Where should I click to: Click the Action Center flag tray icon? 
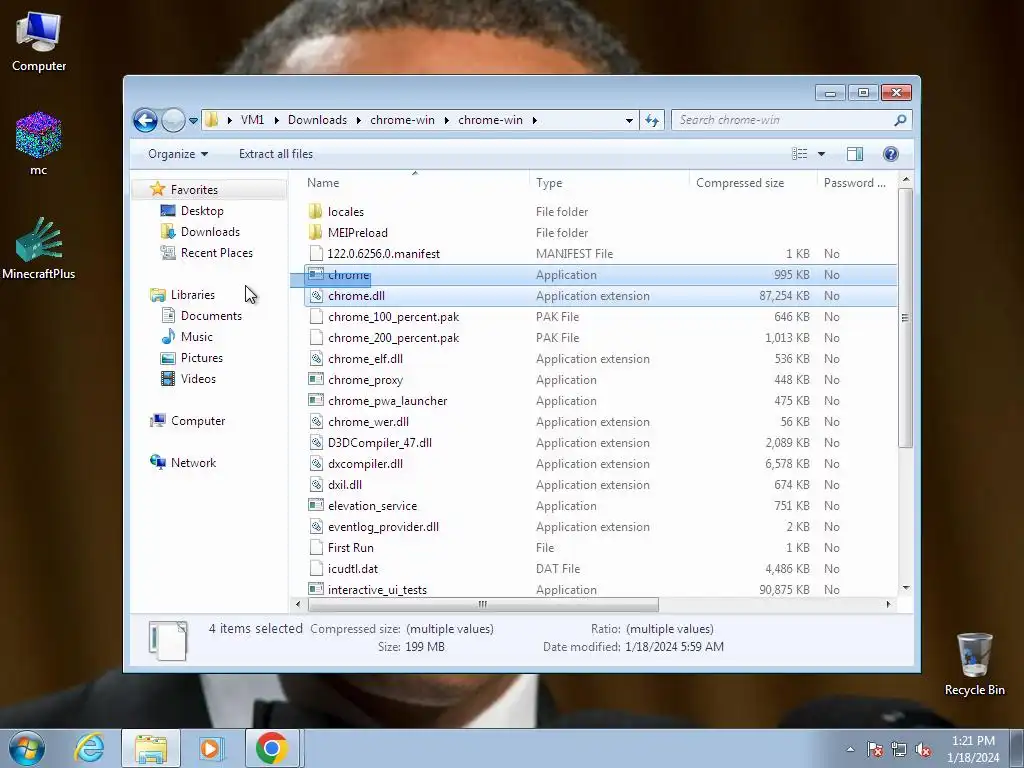(875, 750)
